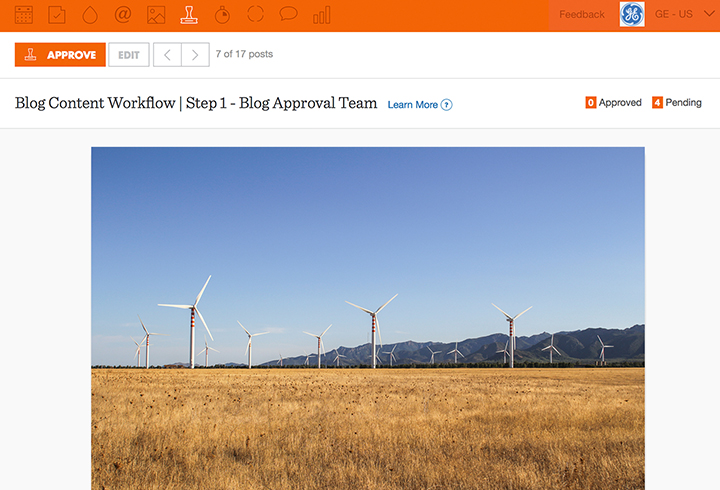Viewport: 720px width, 490px height.
Task: Click the Learn More question mark icon
Action: click(x=446, y=105)
